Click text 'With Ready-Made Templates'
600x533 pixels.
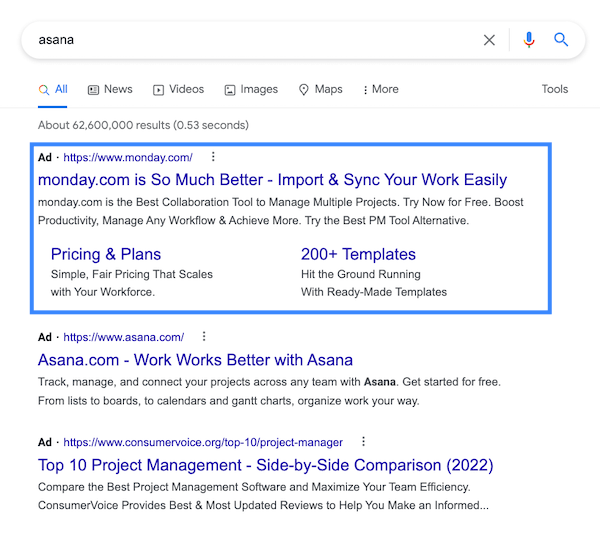(374, 292)
